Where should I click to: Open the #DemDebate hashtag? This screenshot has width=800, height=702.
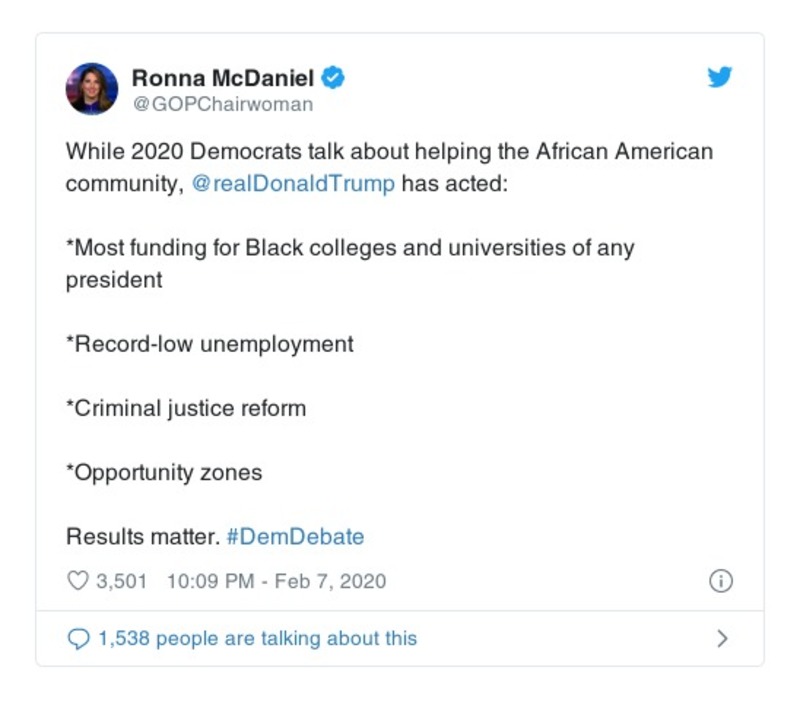click(x=295, y=536)
